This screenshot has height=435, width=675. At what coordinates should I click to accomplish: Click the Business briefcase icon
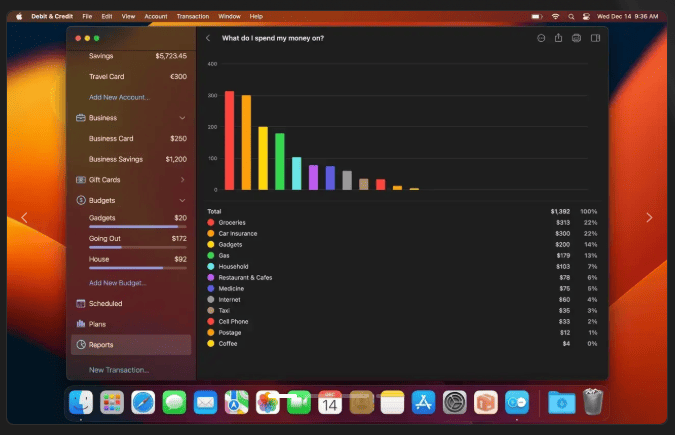[81, 118]
